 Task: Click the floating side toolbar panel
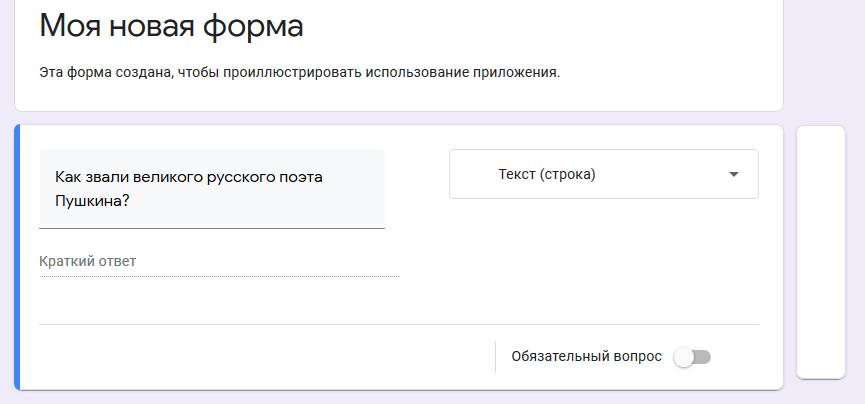point(820,251)
